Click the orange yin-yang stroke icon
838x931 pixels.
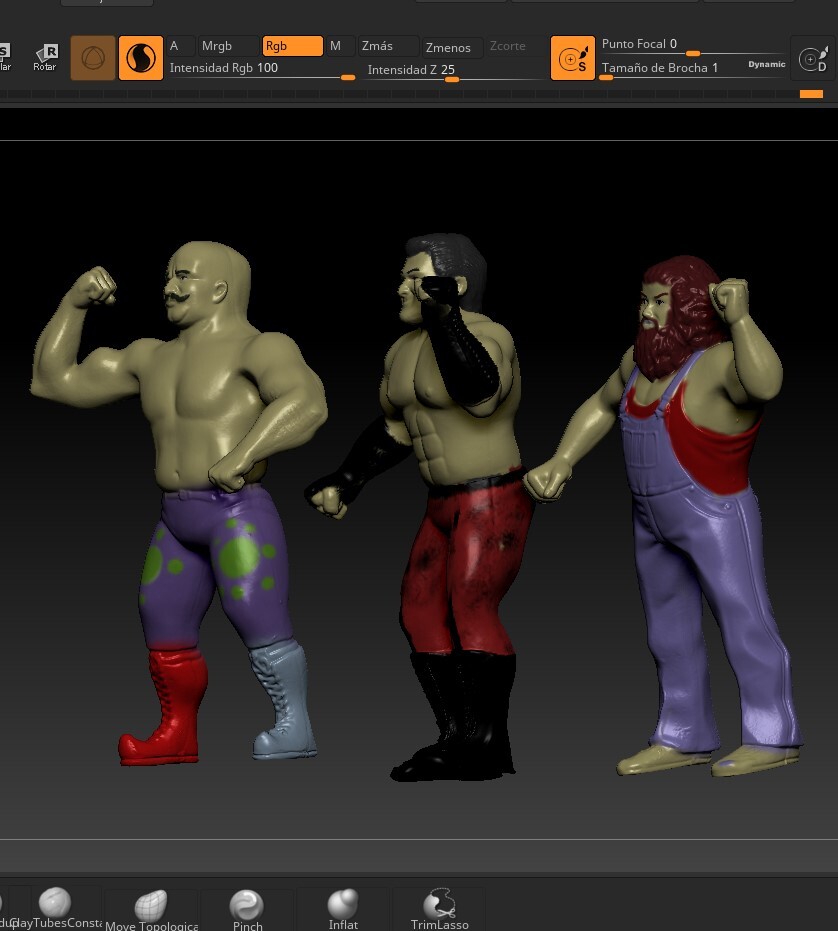pyautogui.click(x=141, y=58)
